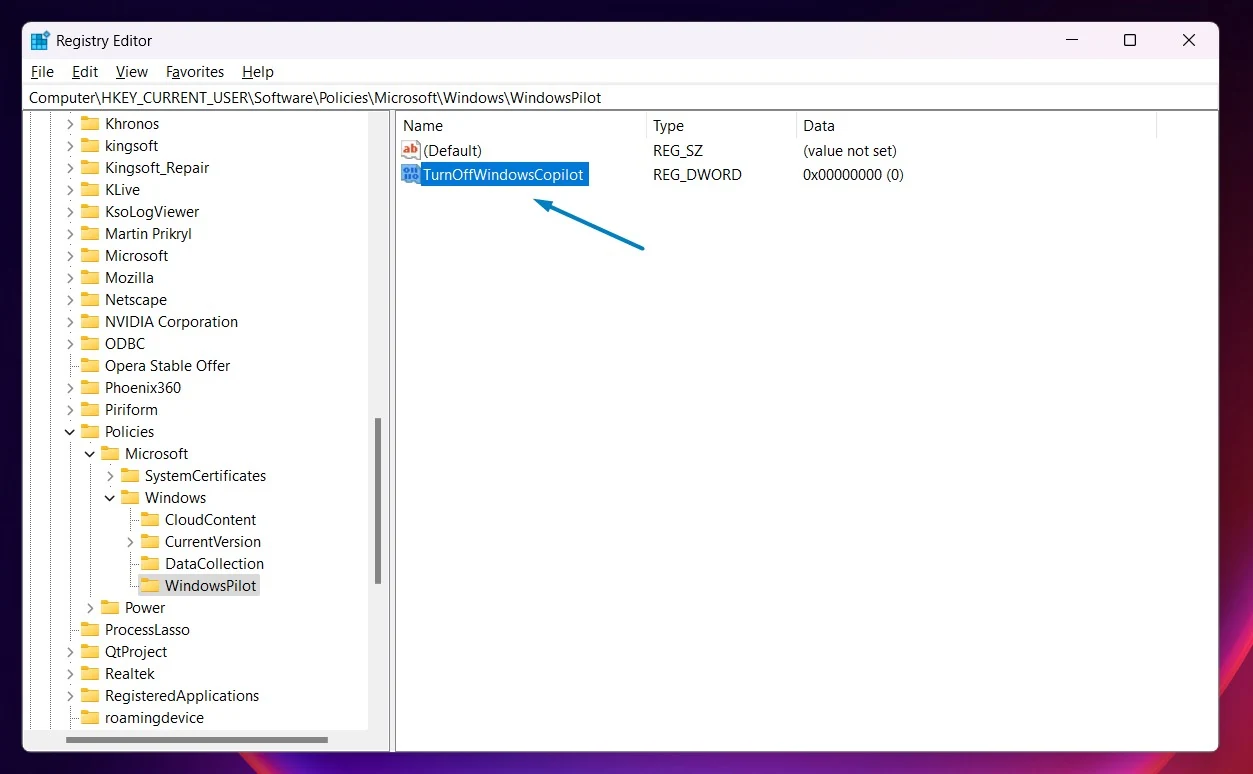Click the NVIDIA Corporation folder icon
Screen dimensions: 1253x774
(90, 322)
